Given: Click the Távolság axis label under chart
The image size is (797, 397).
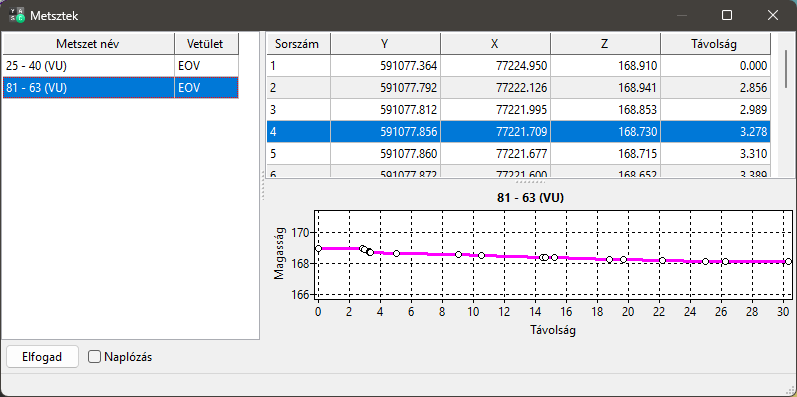Looking at the screenshot, I should point(553,330).
